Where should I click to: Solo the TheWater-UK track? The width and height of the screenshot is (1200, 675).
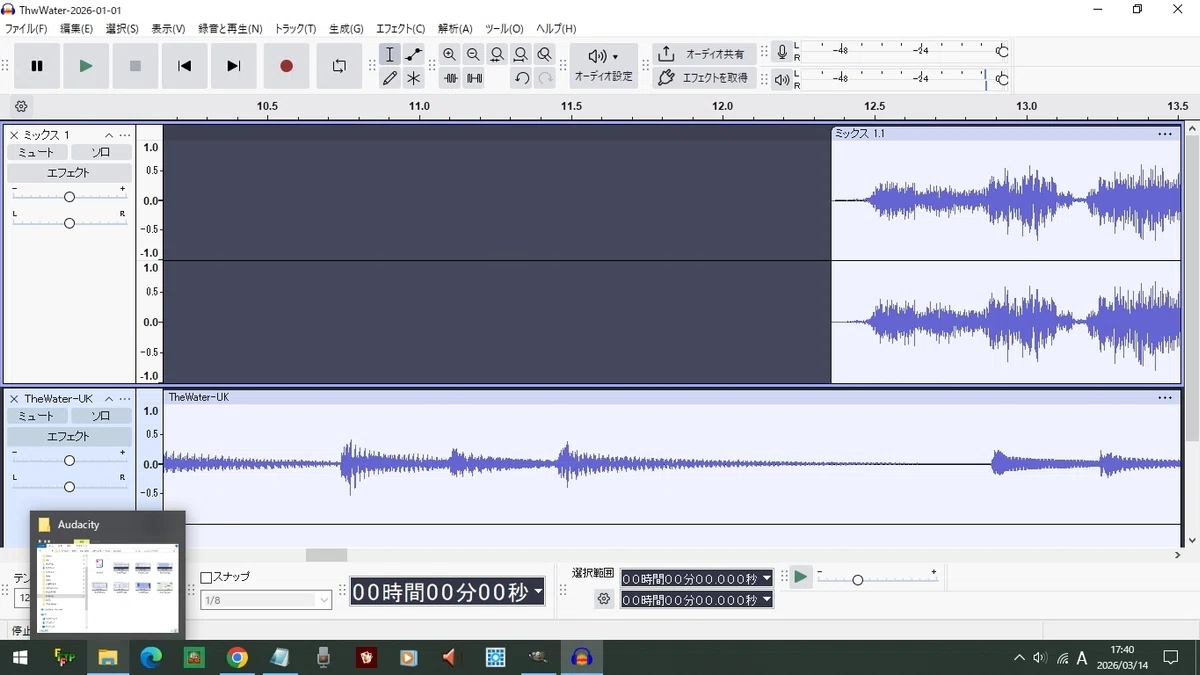coord(101,416)
